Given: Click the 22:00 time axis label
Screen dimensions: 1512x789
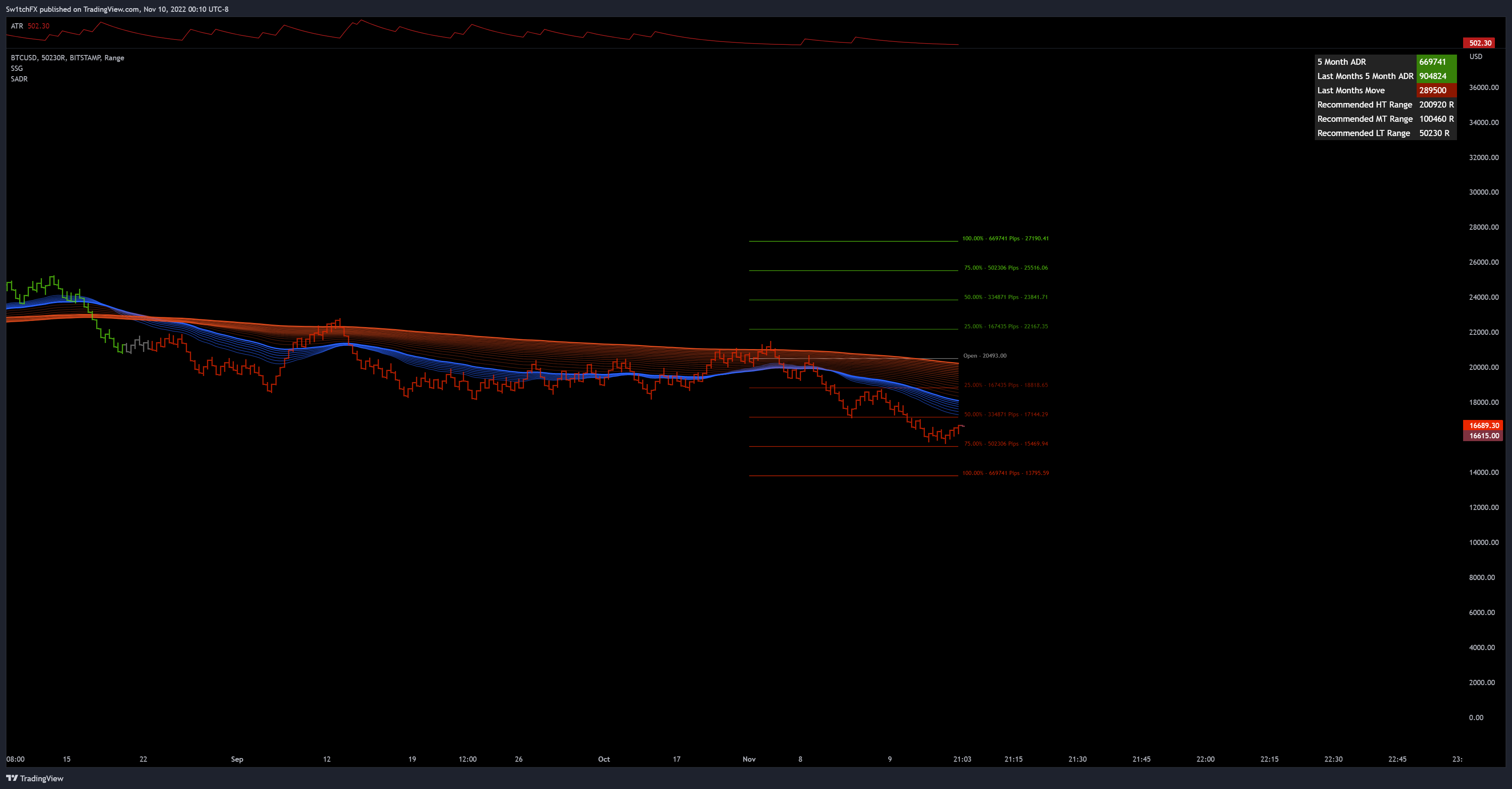Looking at the screenshot, I should pos(1205,759).
